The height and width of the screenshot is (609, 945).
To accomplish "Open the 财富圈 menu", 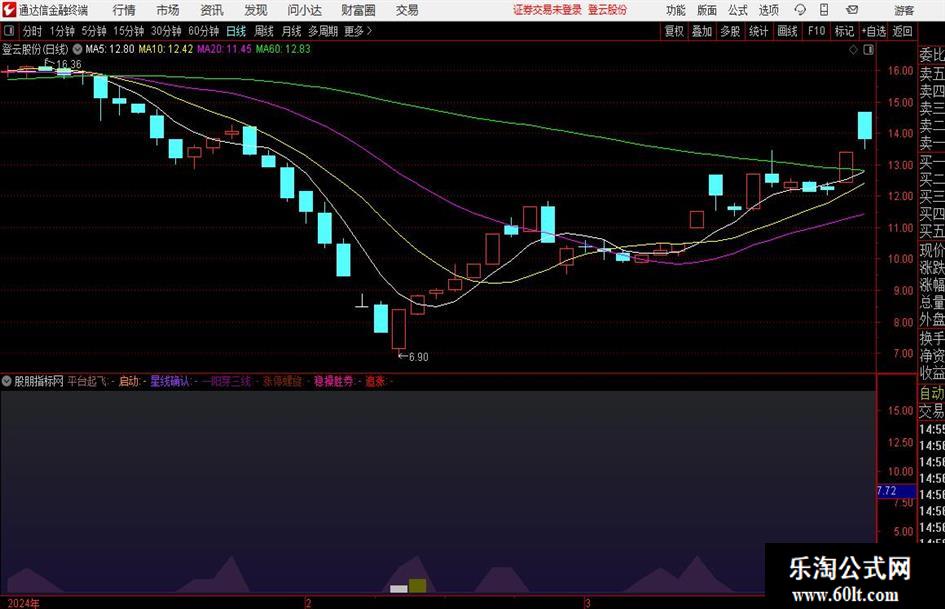I will (358, 10).
